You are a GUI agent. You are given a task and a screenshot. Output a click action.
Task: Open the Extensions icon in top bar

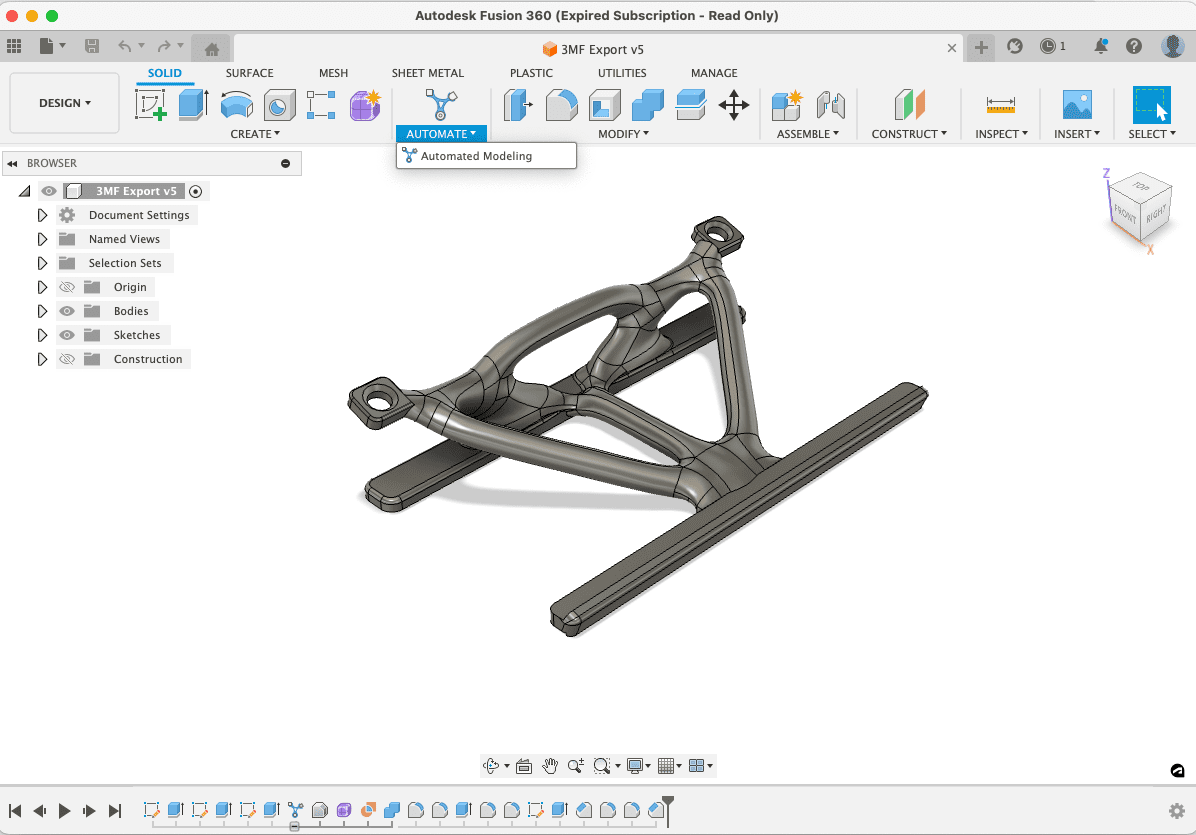[1014, 47]
